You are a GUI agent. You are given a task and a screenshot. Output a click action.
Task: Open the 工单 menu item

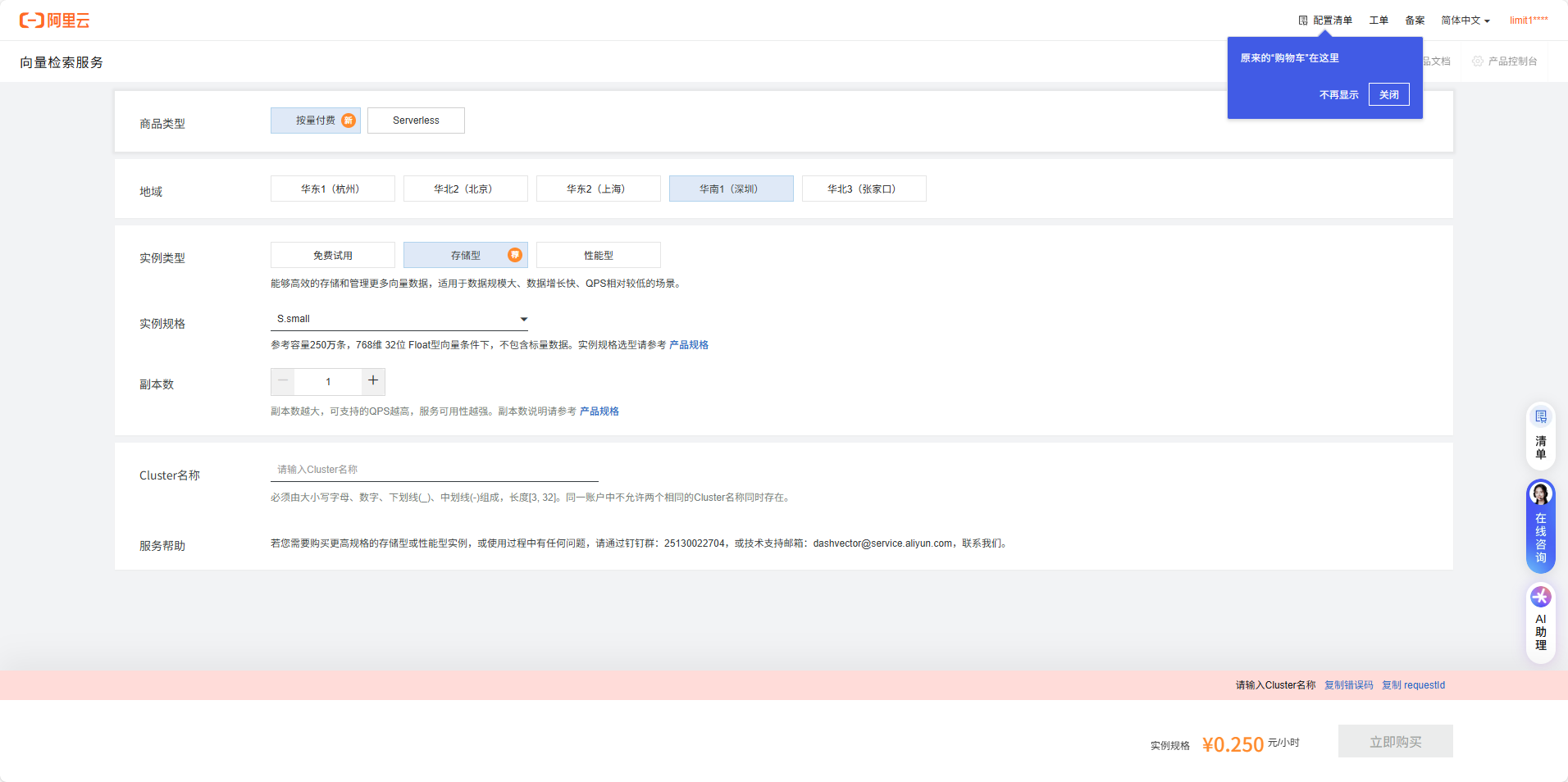tap(1379, 20)
